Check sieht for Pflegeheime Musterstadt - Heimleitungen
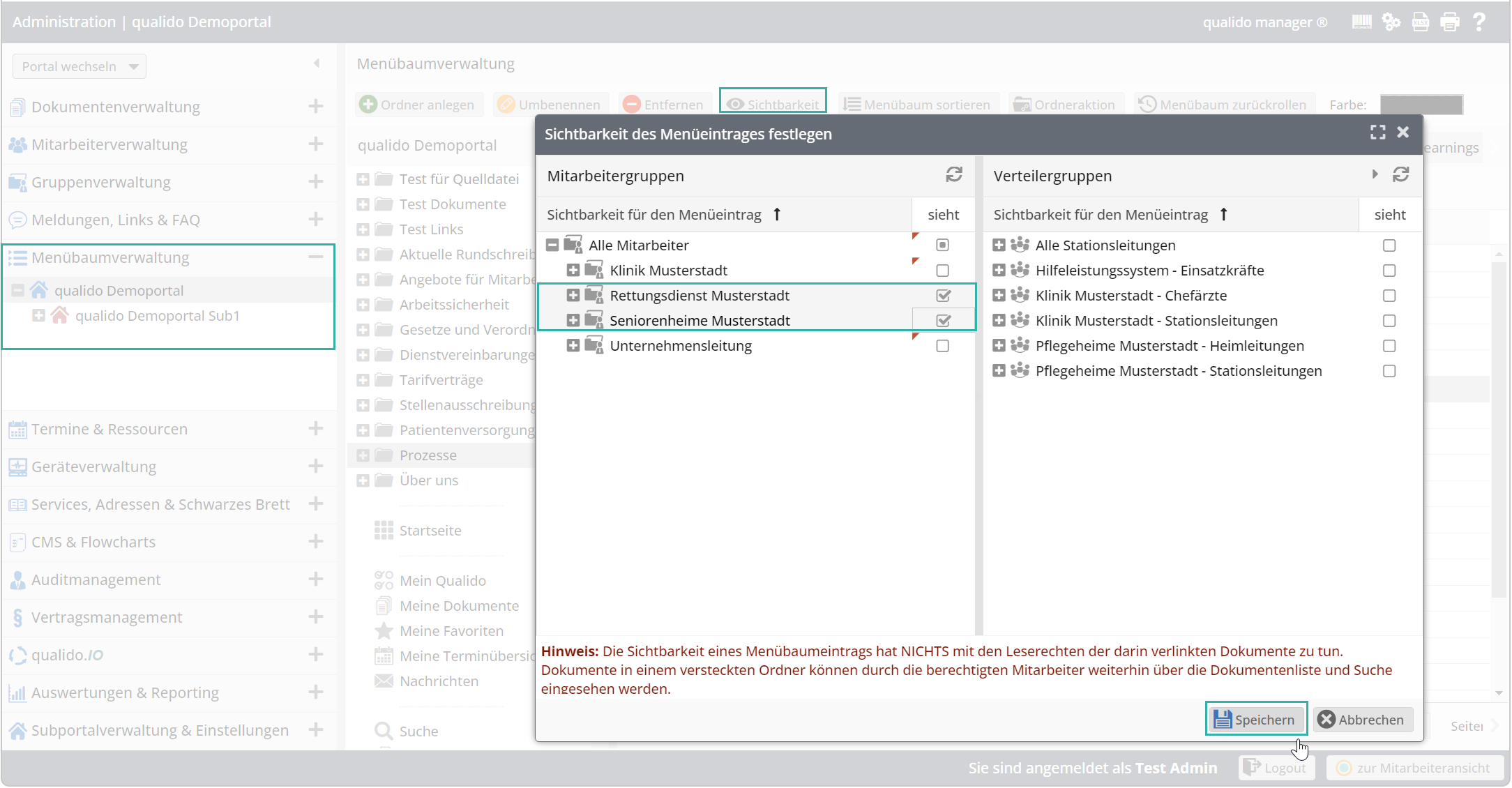This screenshot has height=788, width=1512. point(1389,346)
